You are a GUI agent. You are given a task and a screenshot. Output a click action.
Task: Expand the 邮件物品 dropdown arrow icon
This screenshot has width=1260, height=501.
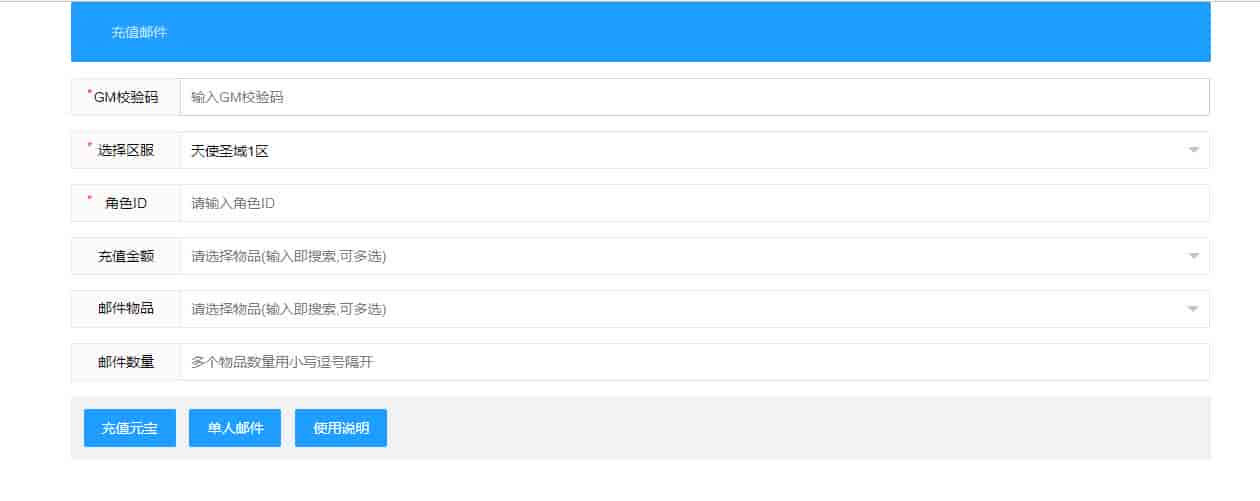(x=1193, y=309)
